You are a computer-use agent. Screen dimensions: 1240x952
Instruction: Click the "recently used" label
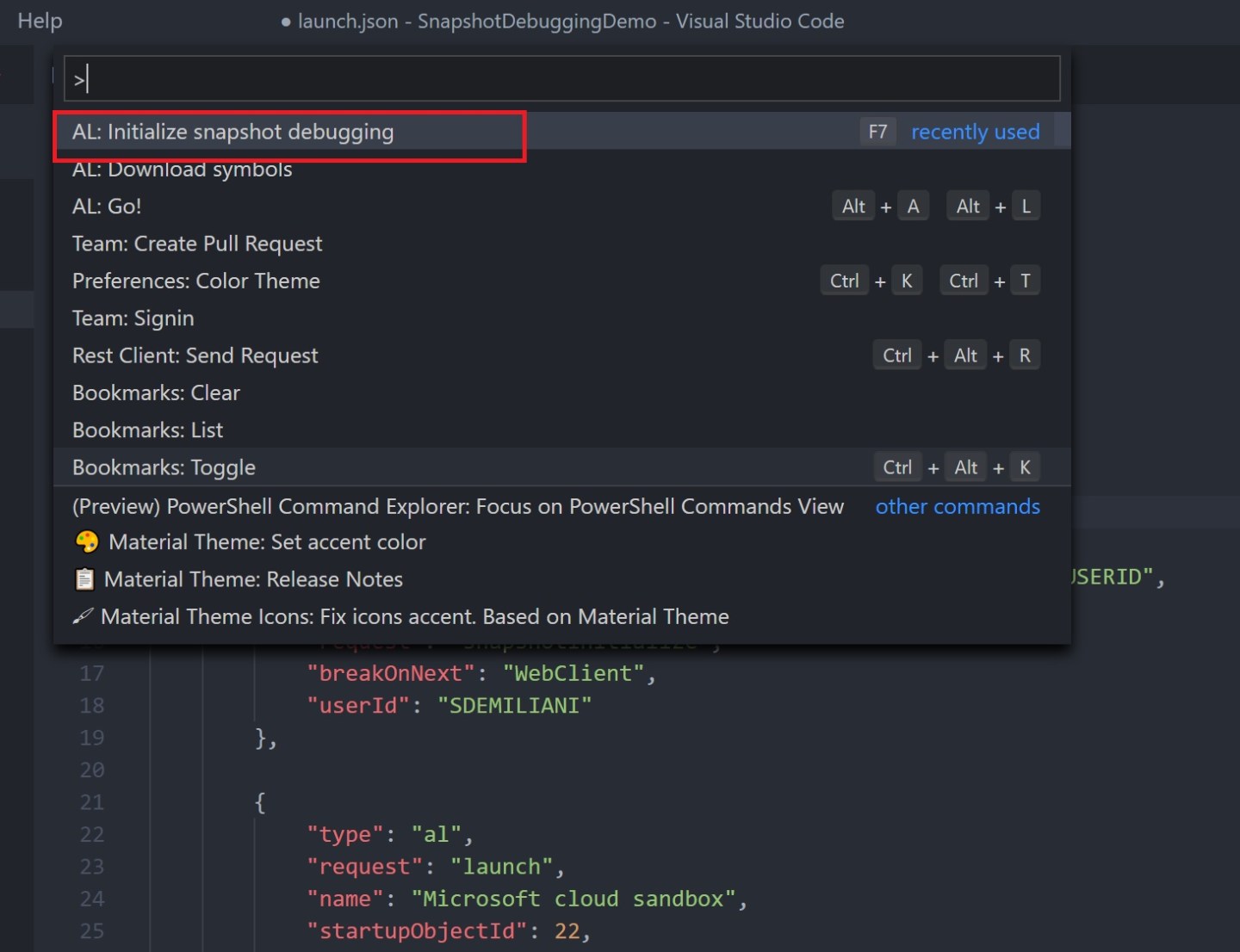click(975, 132)
